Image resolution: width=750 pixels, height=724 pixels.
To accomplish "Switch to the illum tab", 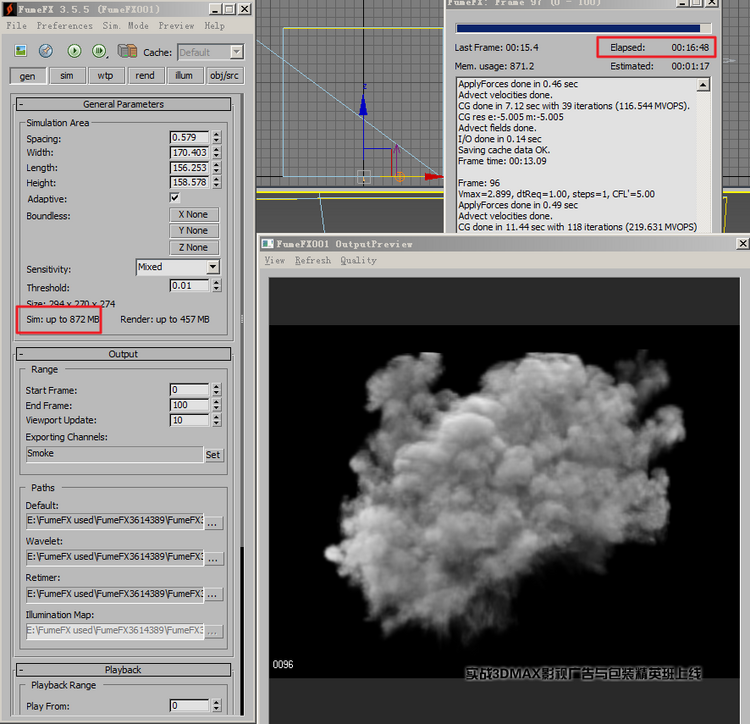I will pos(184,76).
